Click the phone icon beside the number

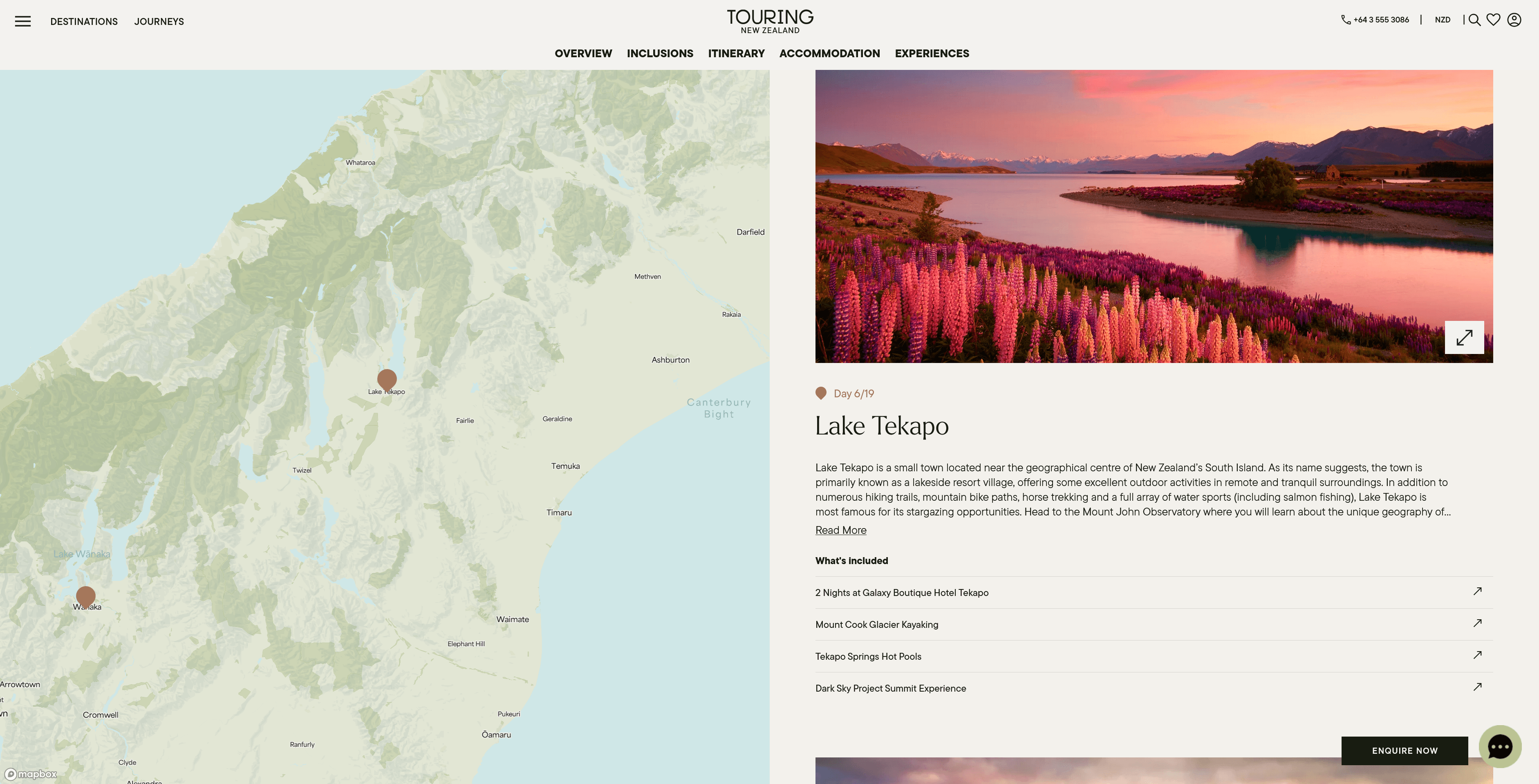[1346, 20]
